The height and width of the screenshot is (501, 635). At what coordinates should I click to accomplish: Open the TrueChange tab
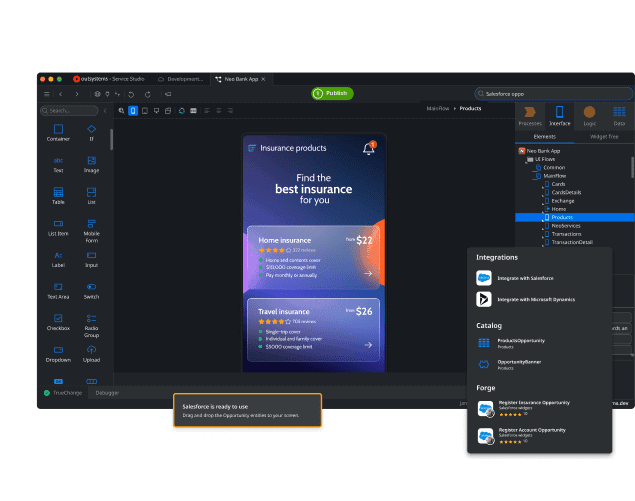pyautogui.click(x=63, y=393)
